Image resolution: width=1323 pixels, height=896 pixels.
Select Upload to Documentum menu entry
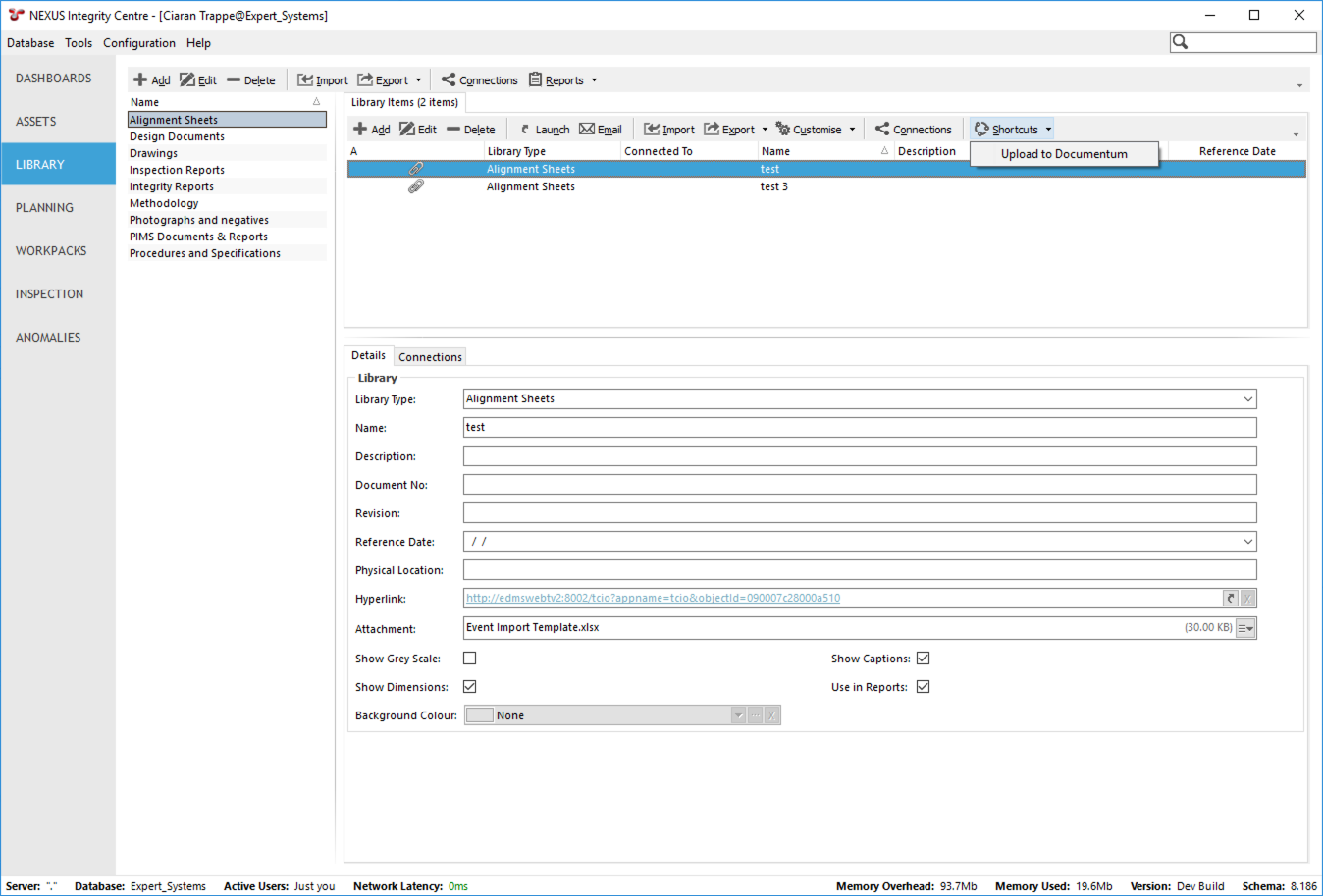1064,154
